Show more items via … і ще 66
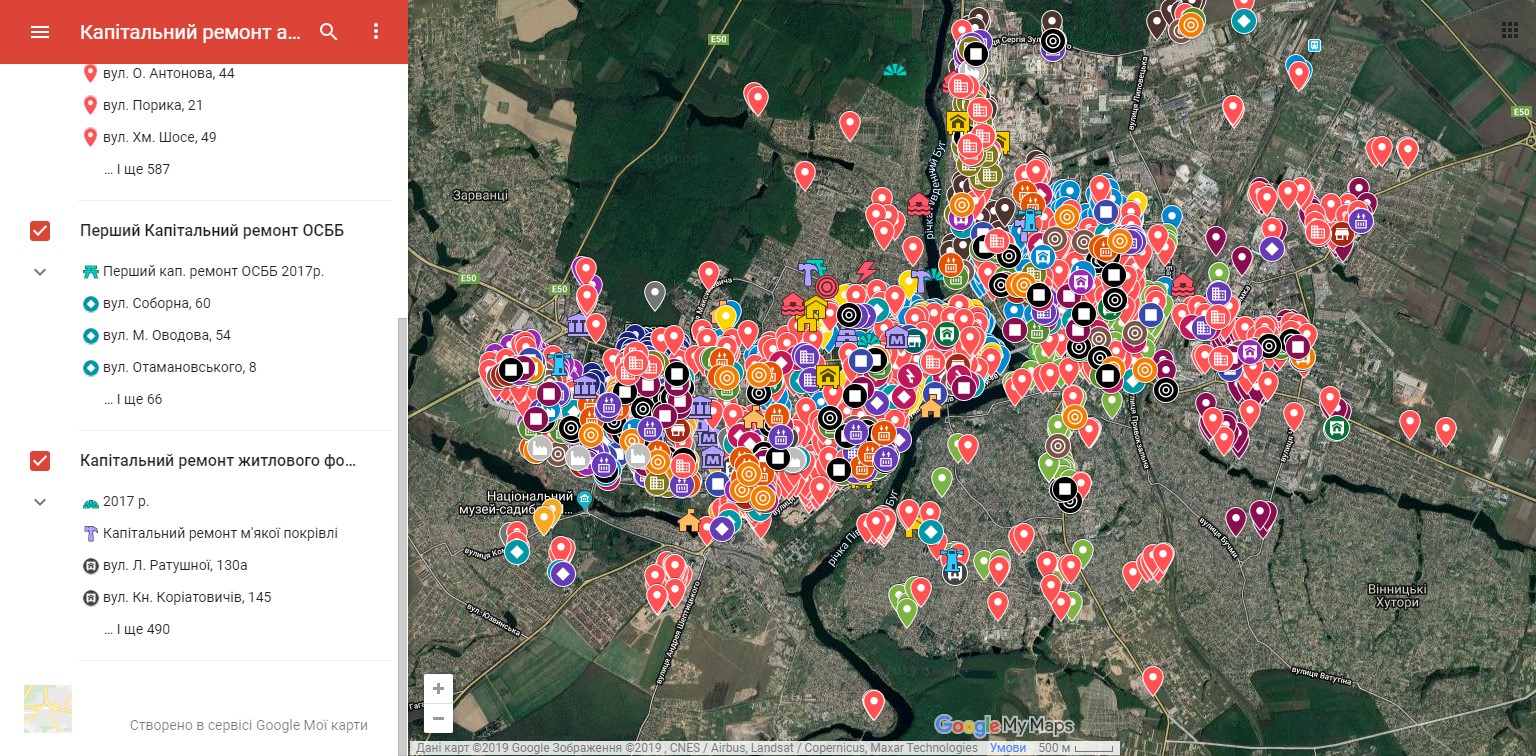The width and height of the screenshot is (1536, 756). point(133,400)
